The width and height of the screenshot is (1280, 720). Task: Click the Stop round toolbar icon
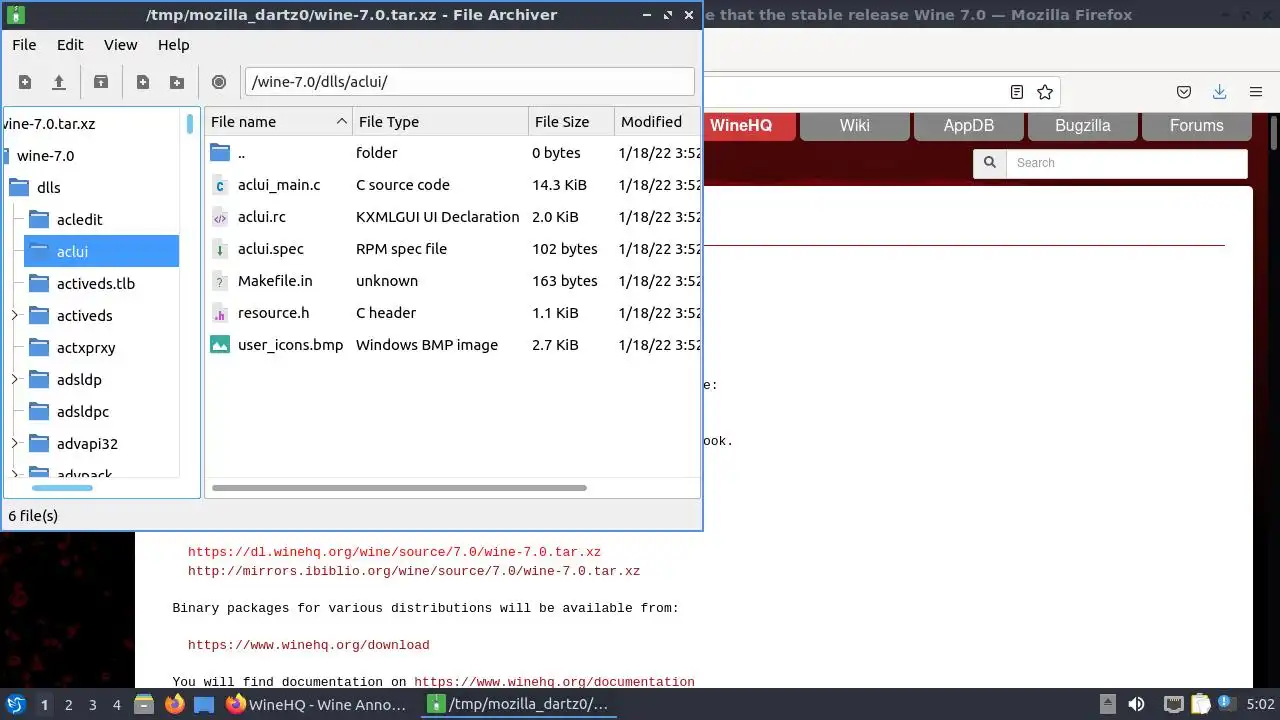pos(219,82)
